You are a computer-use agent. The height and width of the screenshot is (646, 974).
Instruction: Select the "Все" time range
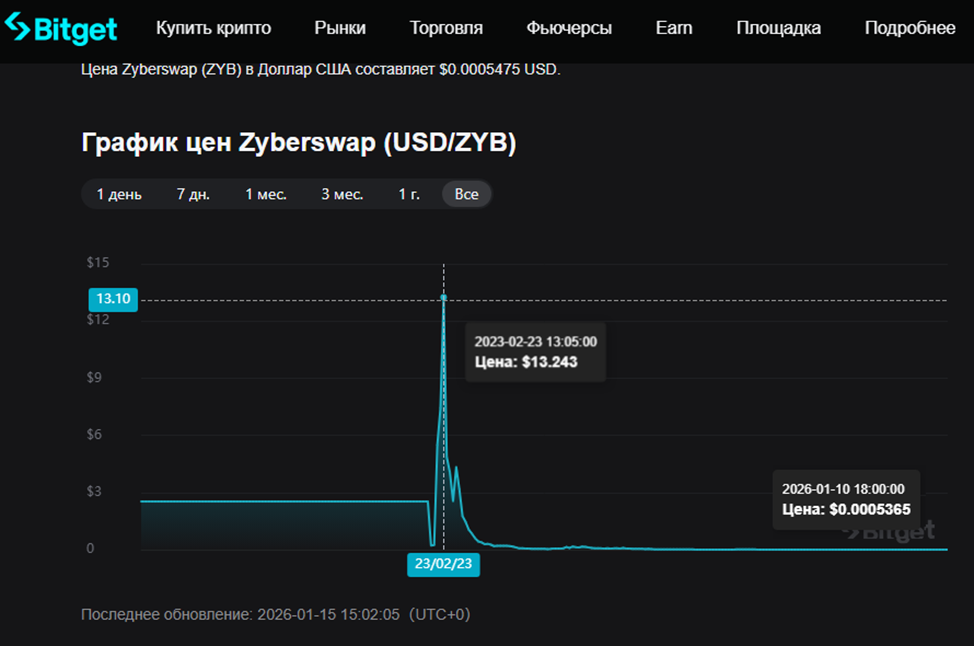click(466, 194)
